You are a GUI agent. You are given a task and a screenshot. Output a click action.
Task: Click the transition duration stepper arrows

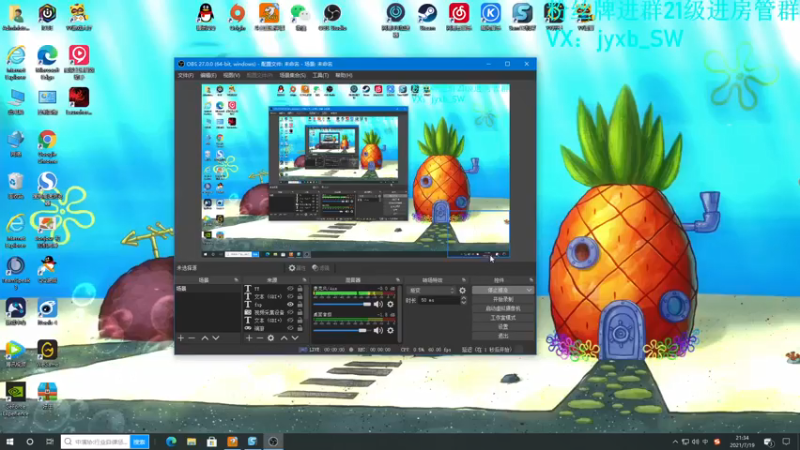coord(463,301)
